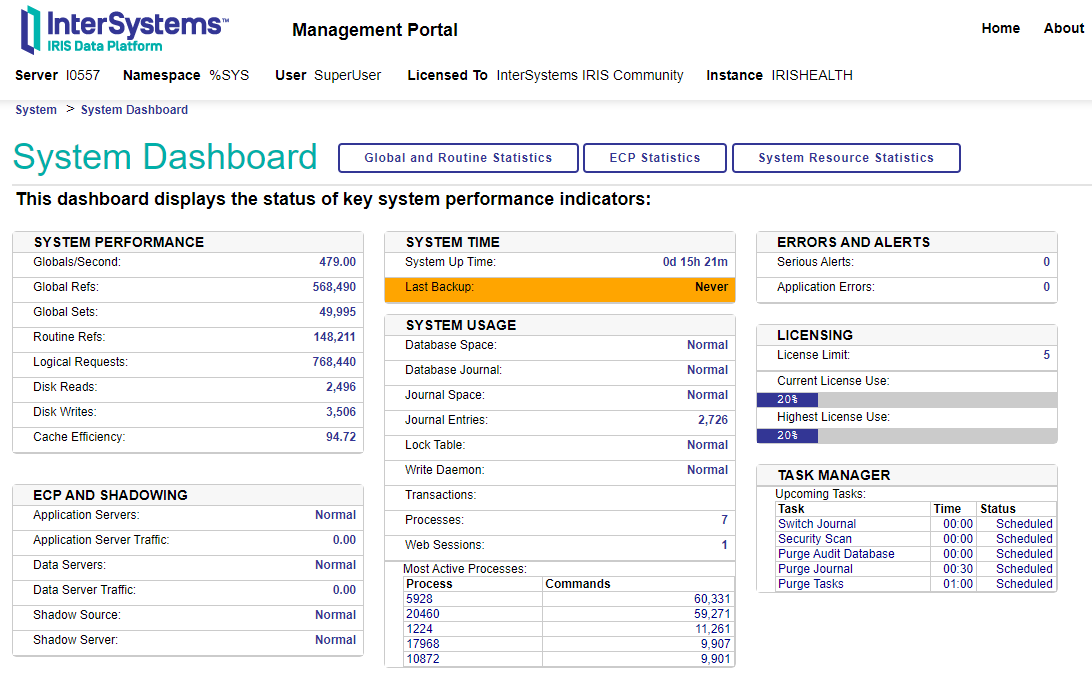Open Global and Routine Statistics
The image size is (1092, 679).
(458, 158)
